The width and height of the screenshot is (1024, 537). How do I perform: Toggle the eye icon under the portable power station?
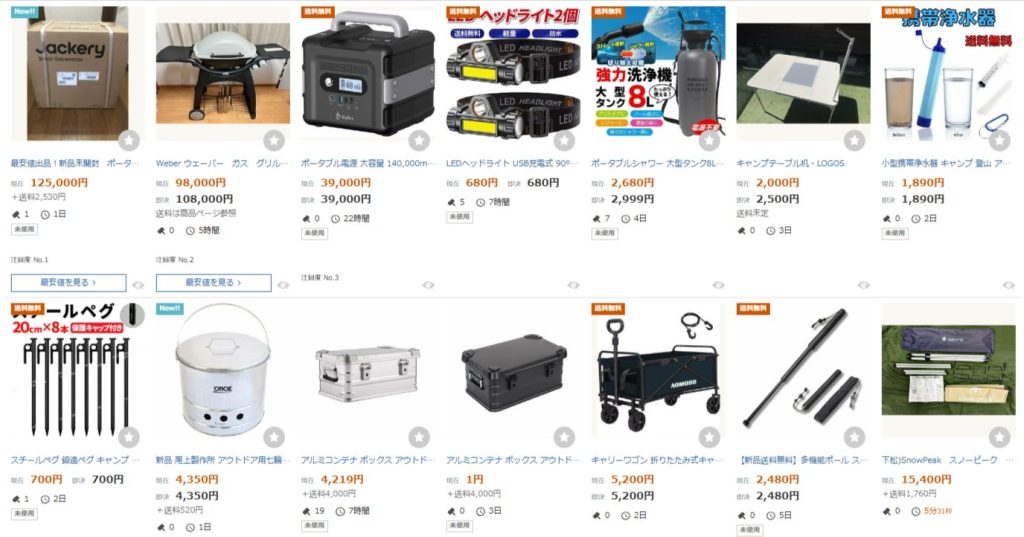pyautogui.click(x=428, y=285)
